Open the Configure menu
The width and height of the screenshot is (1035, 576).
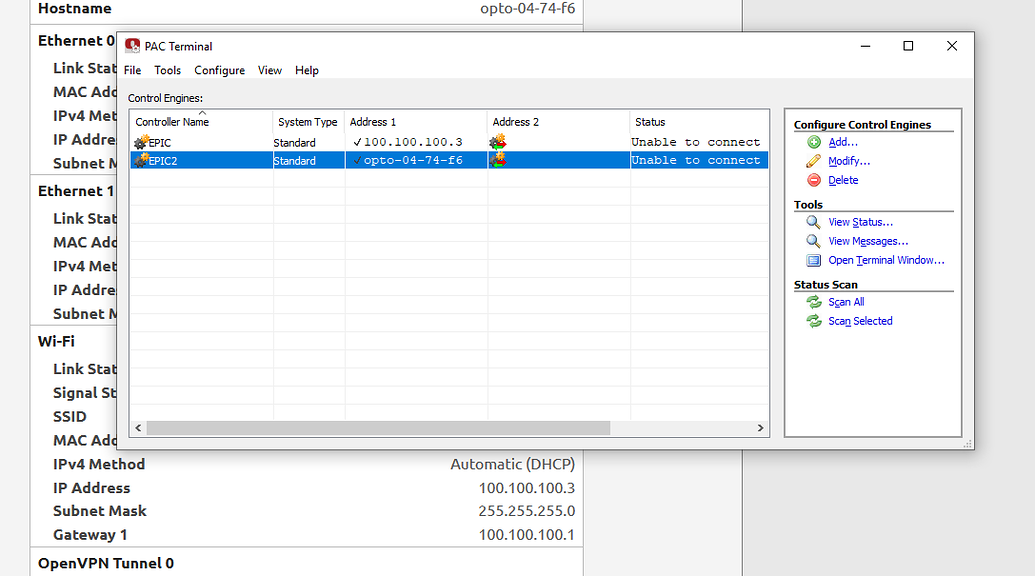point(219,70)
